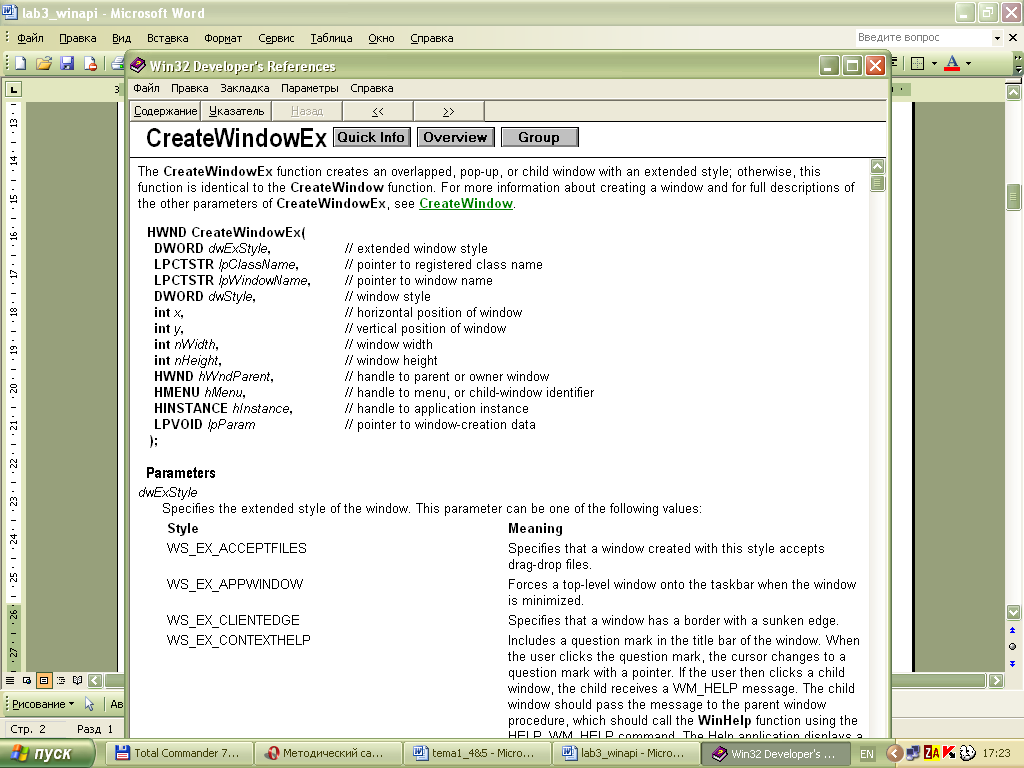Click Word vertical scrollbar up arrow
This screenshot has width=1024, height=768.
click(1013, 92)
